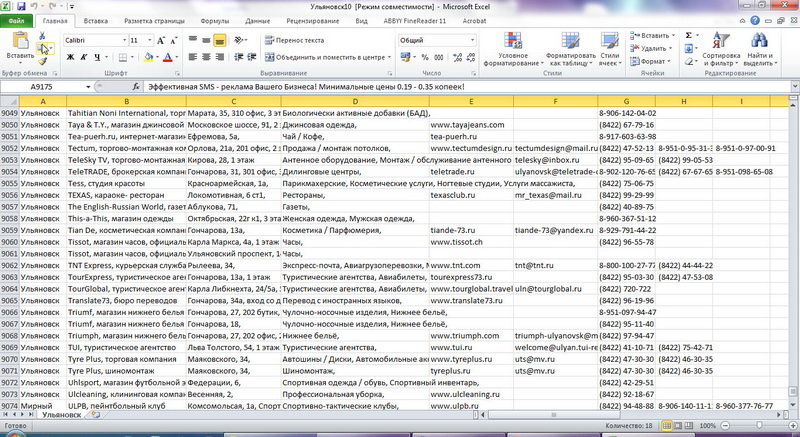Click the Fill down arrow icon

[x=688, y=48]
